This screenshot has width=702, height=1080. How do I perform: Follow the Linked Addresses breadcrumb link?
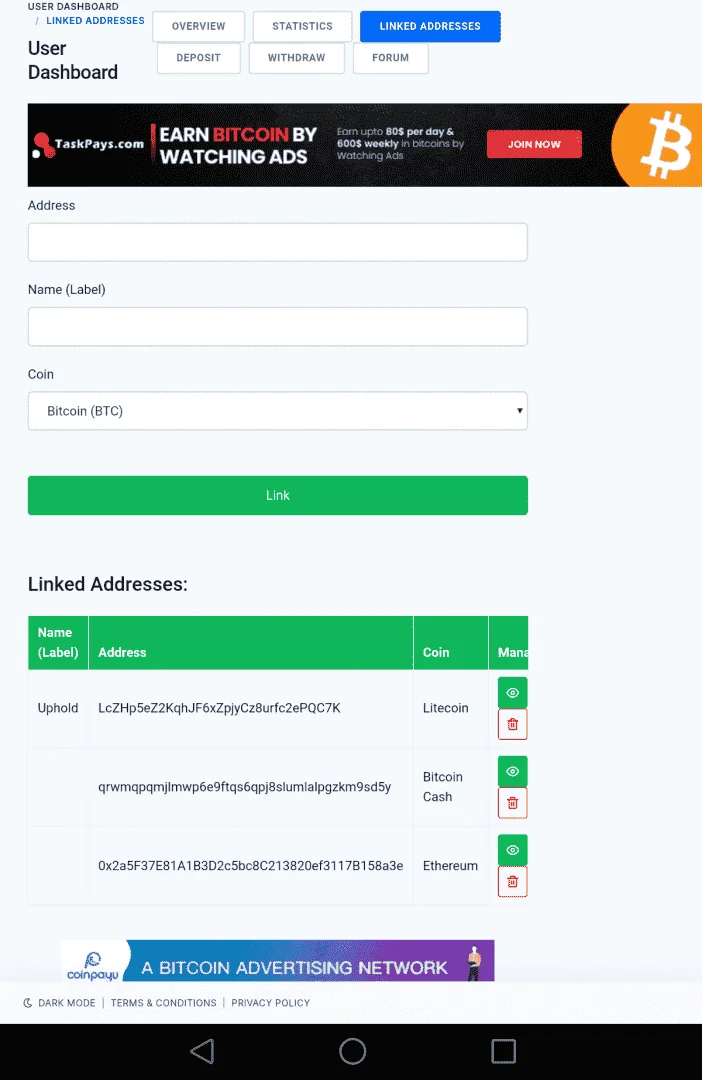(95, 21)
